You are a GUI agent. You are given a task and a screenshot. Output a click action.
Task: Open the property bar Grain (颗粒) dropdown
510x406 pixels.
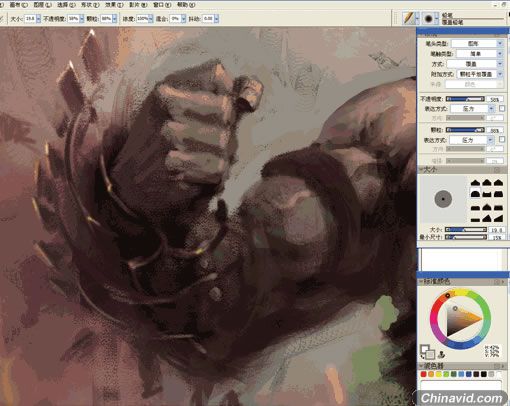114,19
